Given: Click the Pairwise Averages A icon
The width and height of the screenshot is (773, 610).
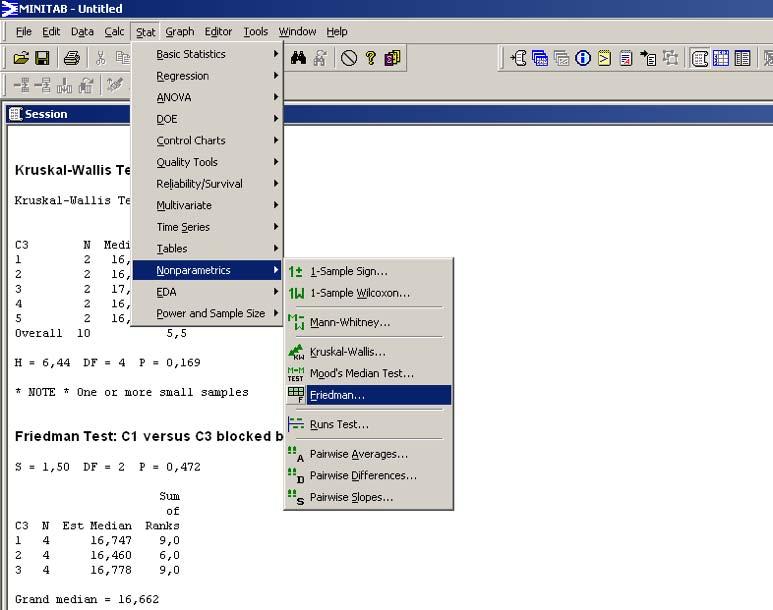Looking at the screenshot, I should click(296, 454).
